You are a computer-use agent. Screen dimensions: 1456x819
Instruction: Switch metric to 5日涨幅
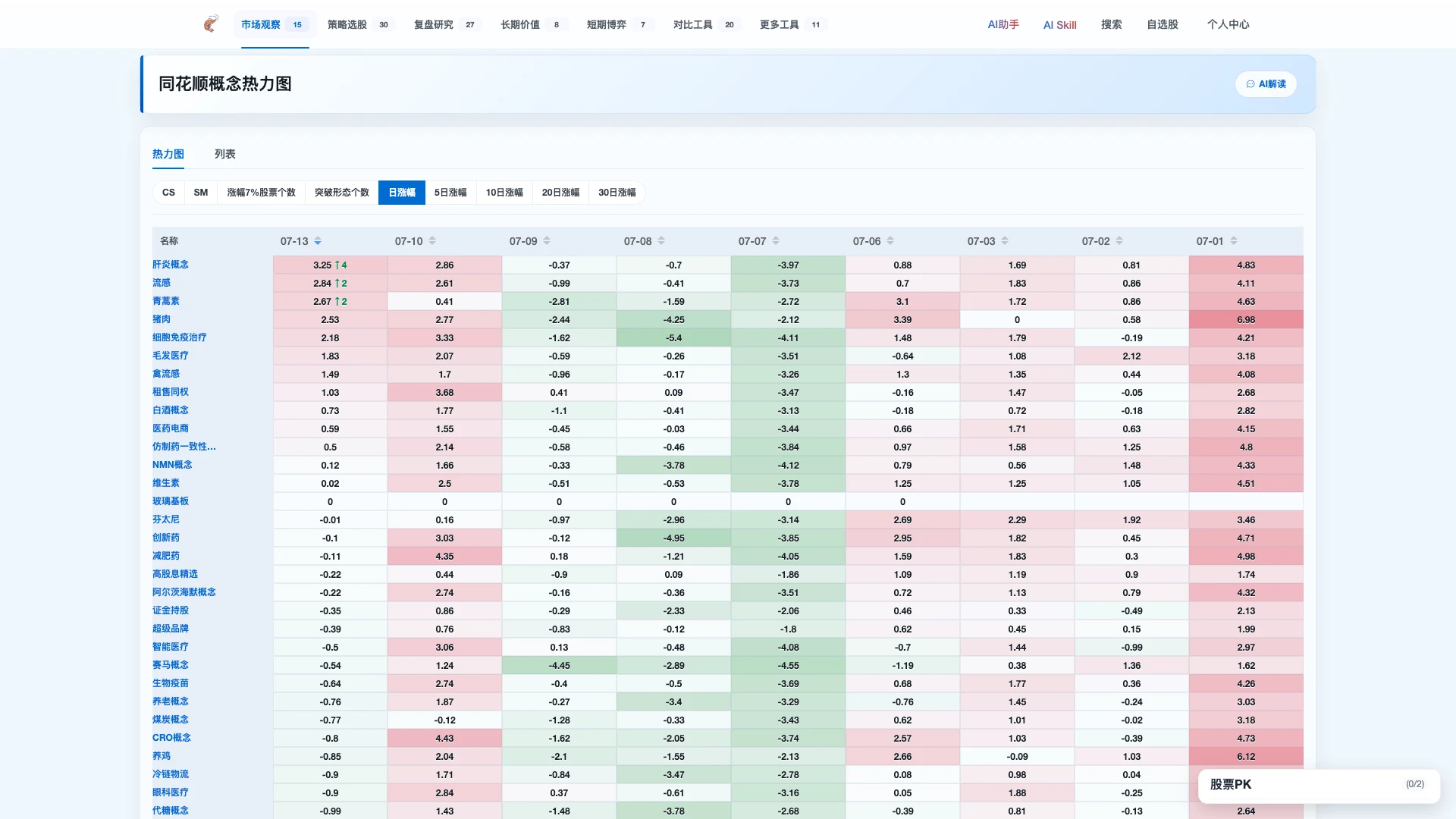tap(450, 193)
